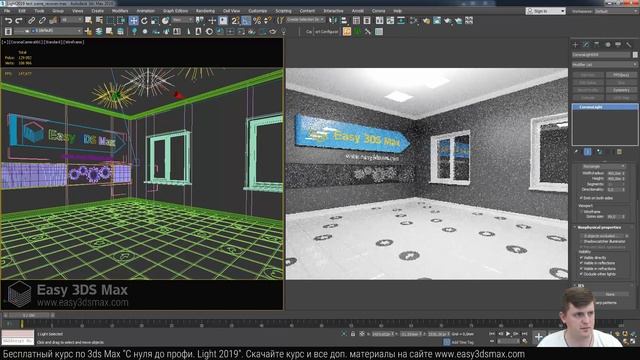Toggle Show End Result in modifier stack

click(x=587, y=151)
